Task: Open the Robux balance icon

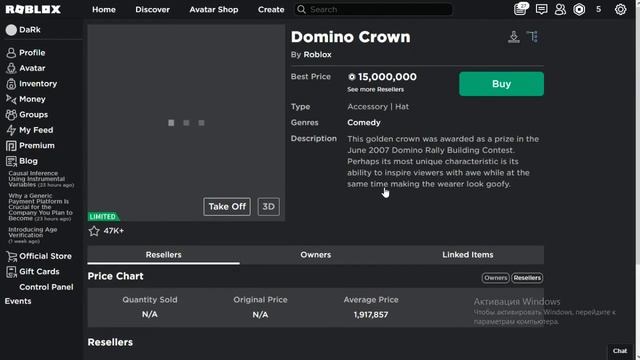Action: (x=579, y=9)
